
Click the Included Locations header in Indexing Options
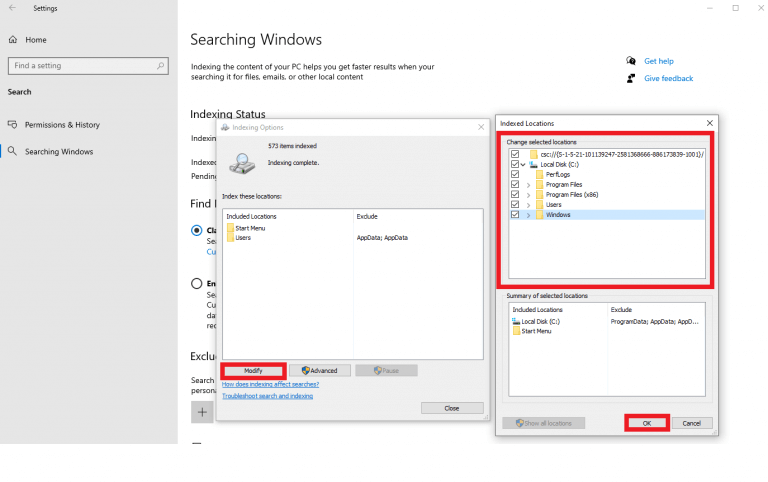click(251, 217)
